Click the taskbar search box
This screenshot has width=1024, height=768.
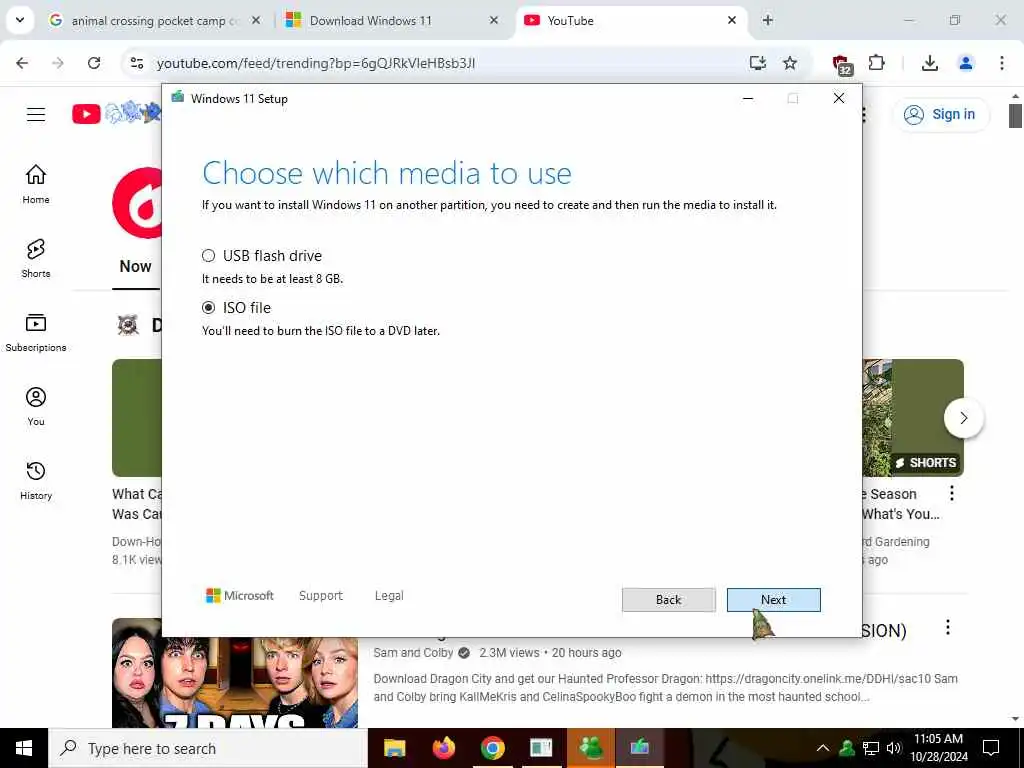(x=208, y=748)
